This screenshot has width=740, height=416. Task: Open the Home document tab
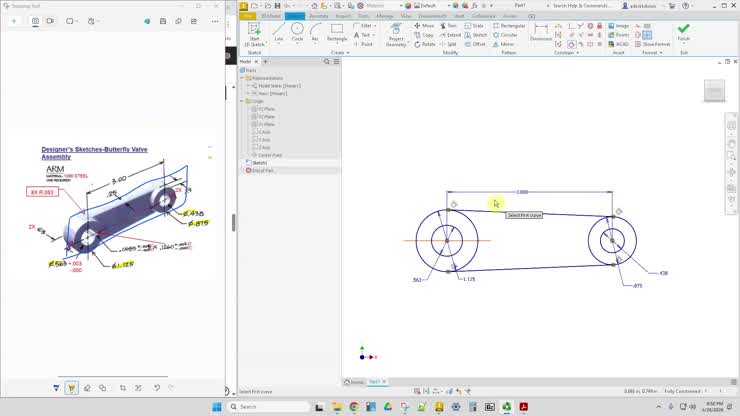click(x=354, y=382)
